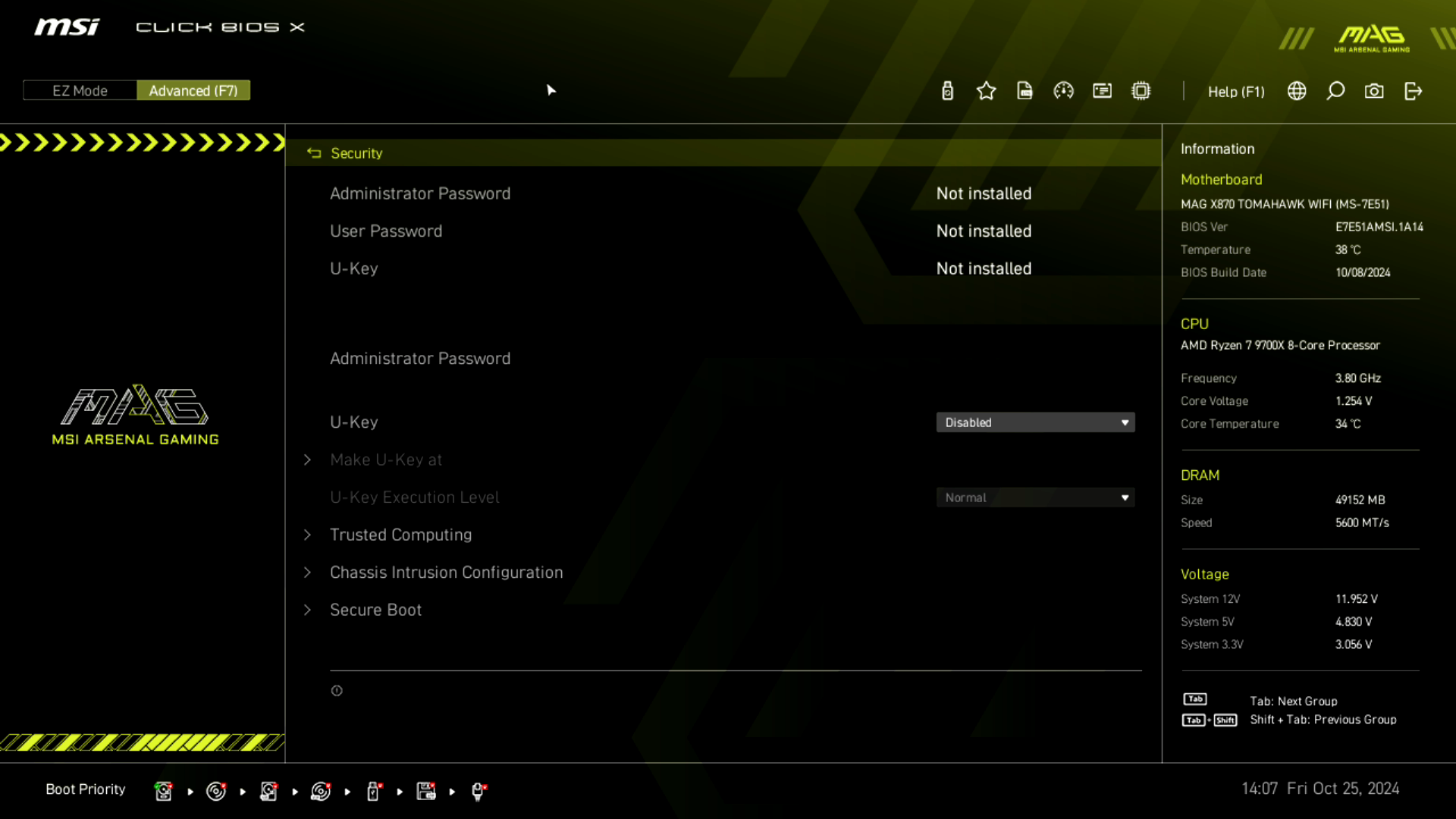
Task: Select the USB key boot priority icon
Action: (x=373, y=791)
